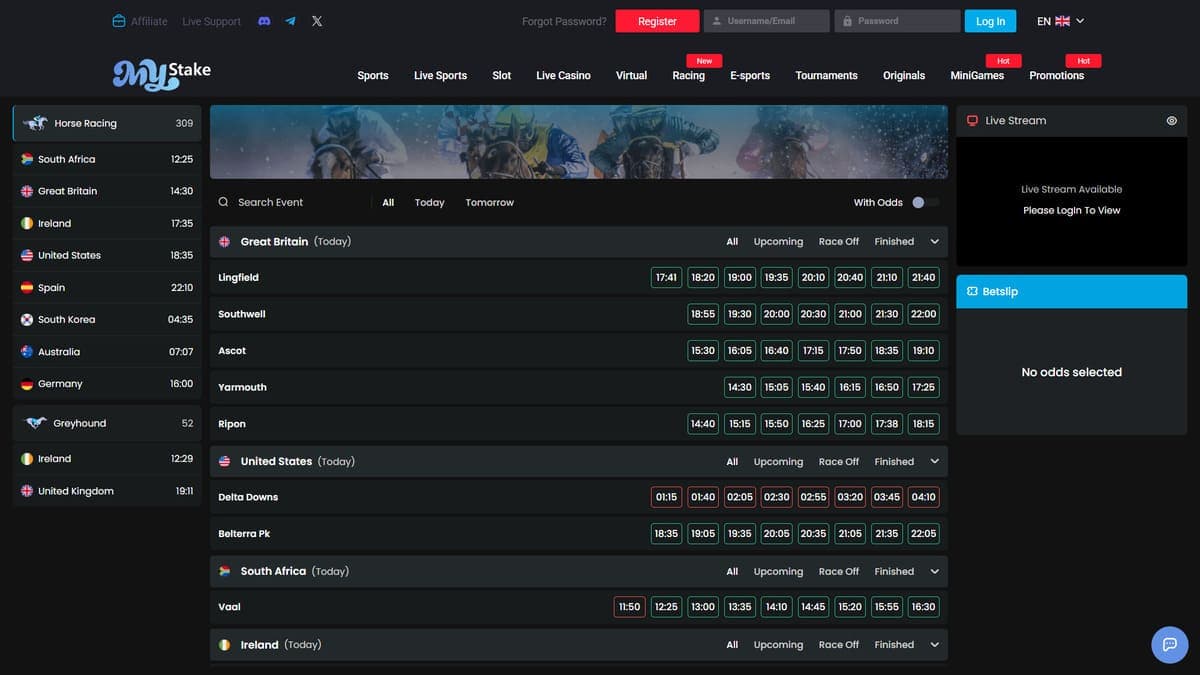1200x675 pixels.
Task: Open the live chat bubble icon
Action: 1170,644
